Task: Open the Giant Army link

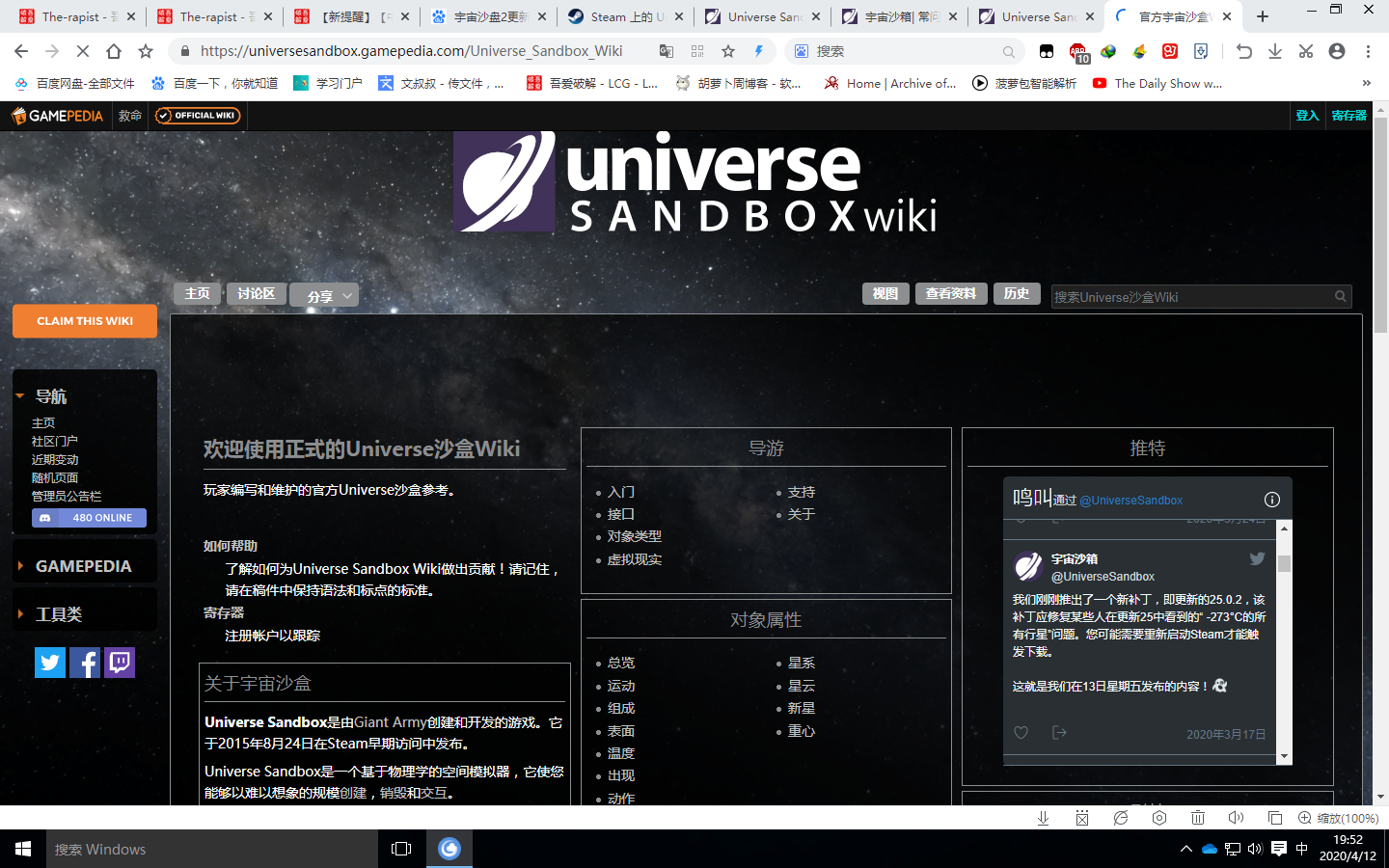Action: [x=390, y=722]
